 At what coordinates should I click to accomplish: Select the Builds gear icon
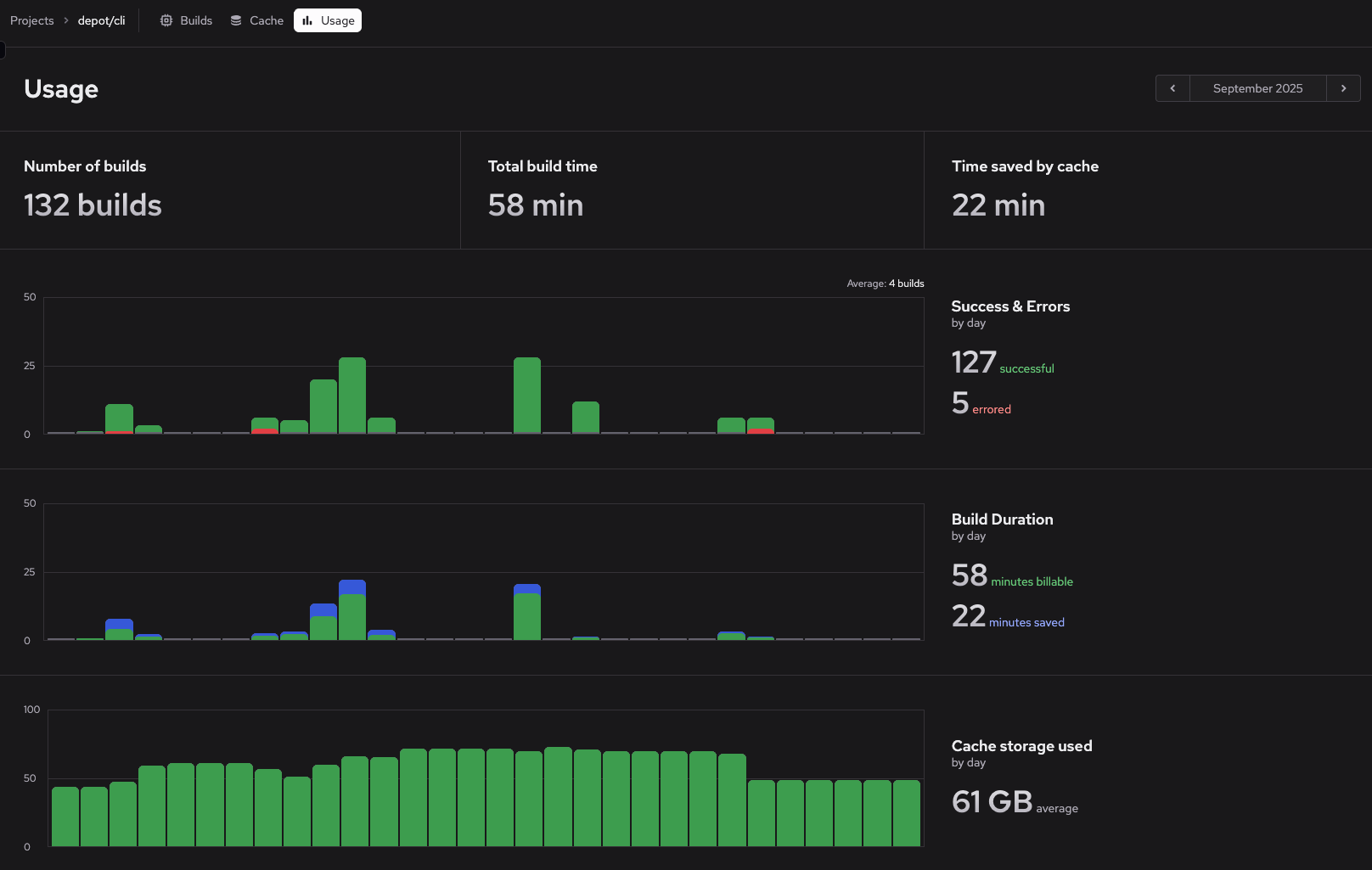166,20
